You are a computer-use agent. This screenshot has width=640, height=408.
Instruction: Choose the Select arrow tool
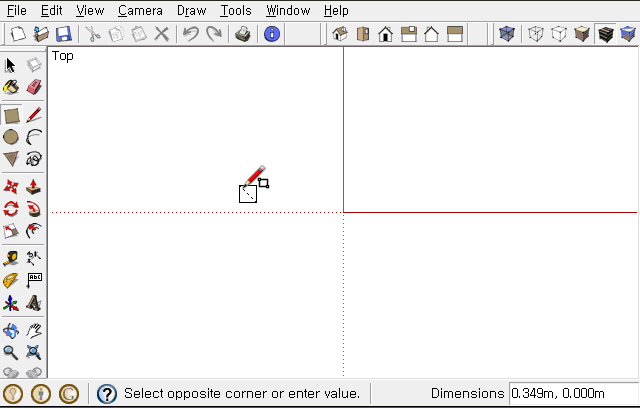11,65
